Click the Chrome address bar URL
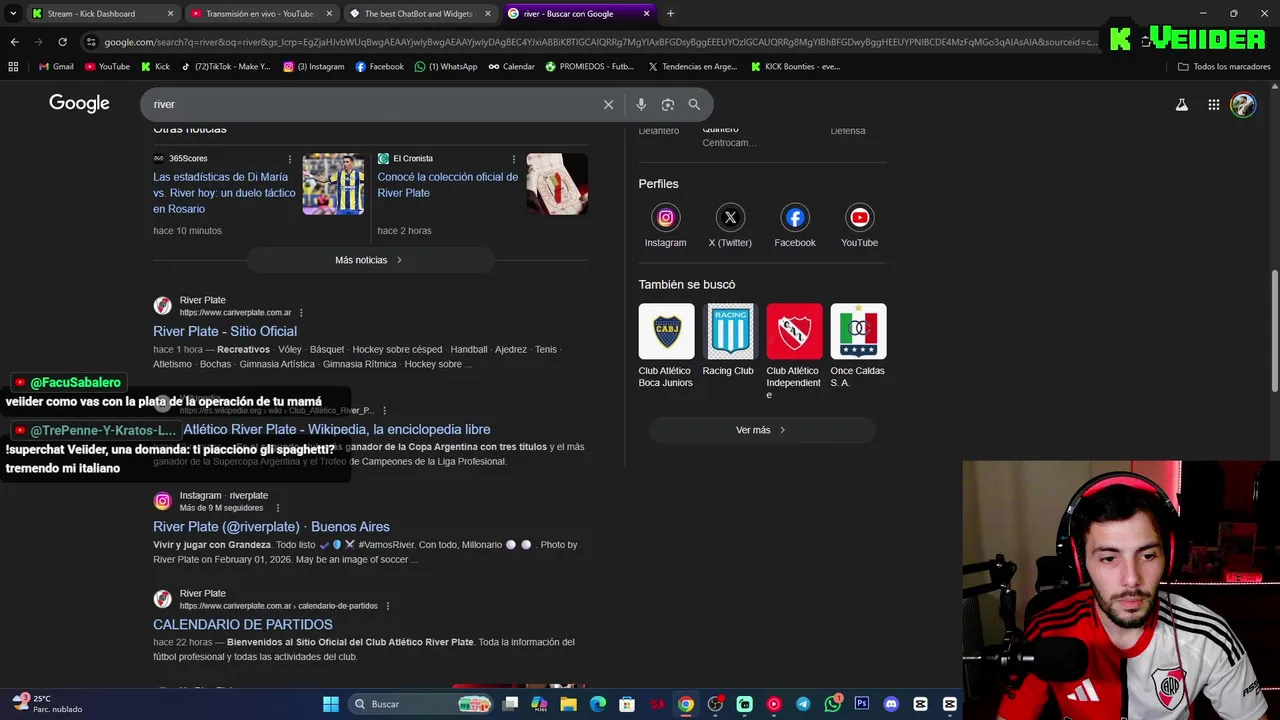This screenshot has width=1280, height=720. pyautogui.click(x=600, y=42)
